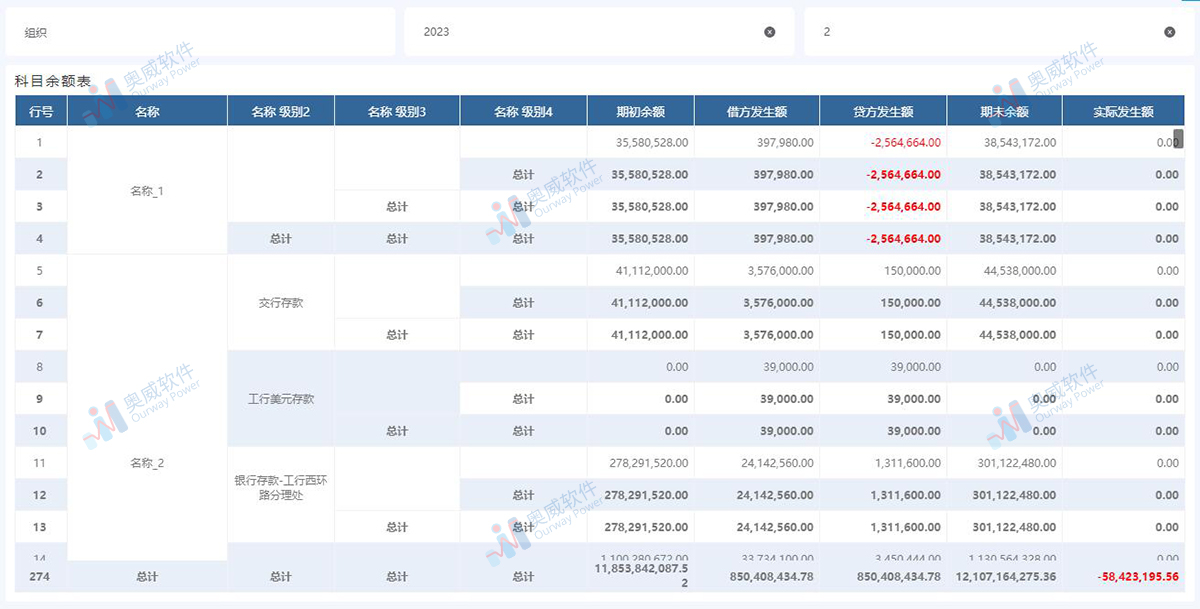Click the 银行存款-工行西环路分理处 cell

coord(281,487)
